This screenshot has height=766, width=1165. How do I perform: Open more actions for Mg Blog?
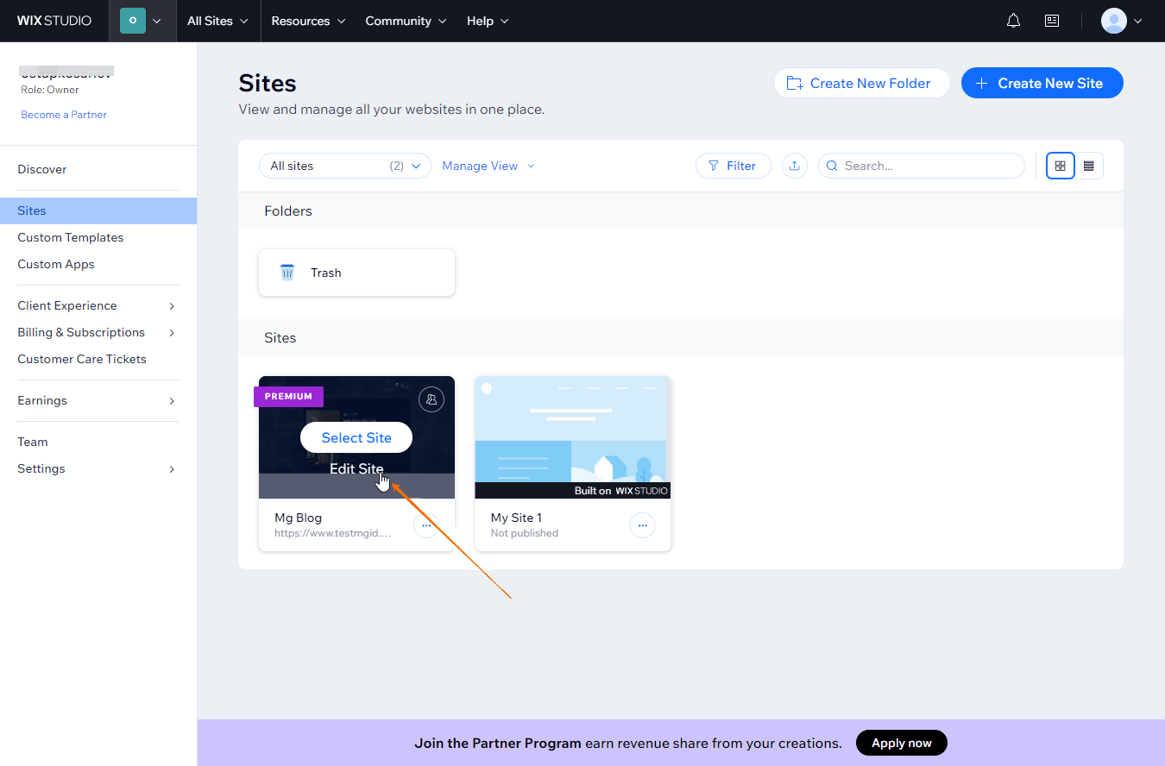426,524
